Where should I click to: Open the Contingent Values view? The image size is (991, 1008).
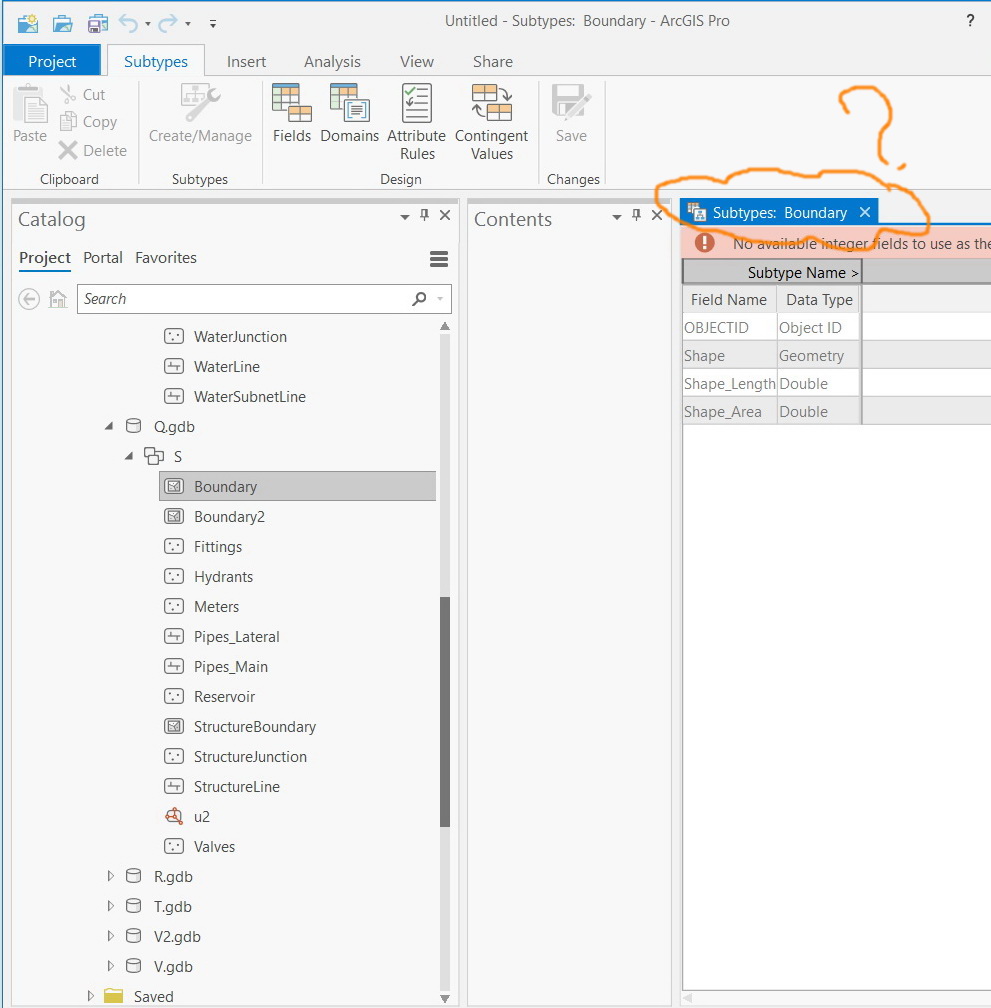click(492, 122)
